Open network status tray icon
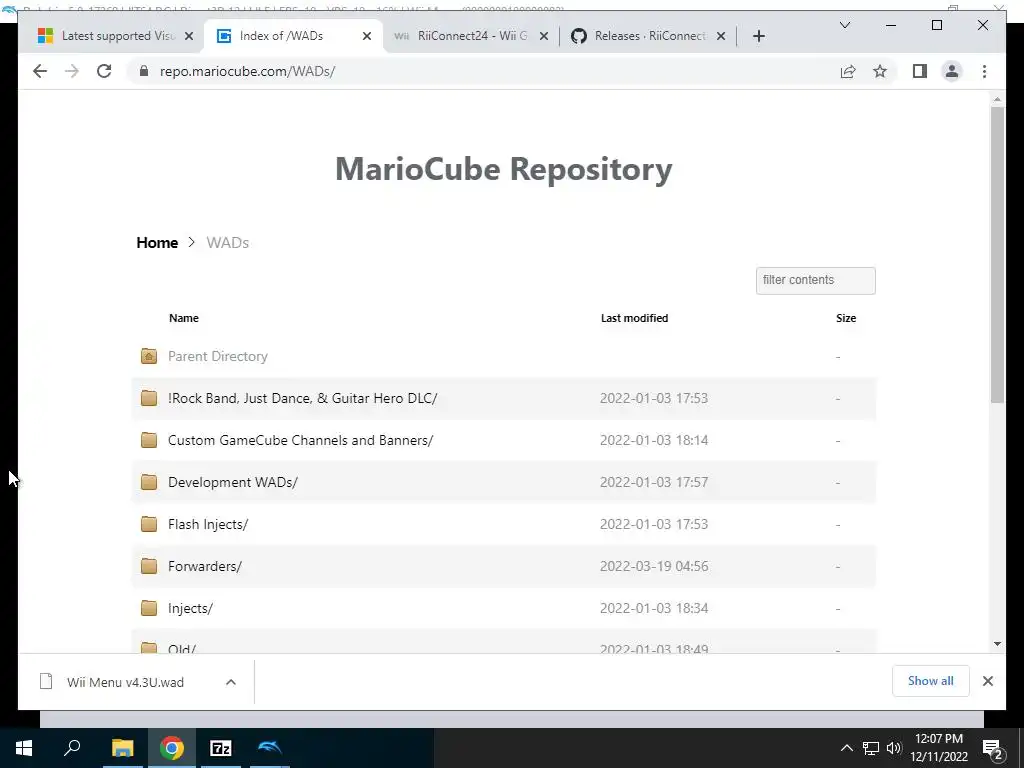The height and width of the screenshot is (768, 1024). pos(871,748)
